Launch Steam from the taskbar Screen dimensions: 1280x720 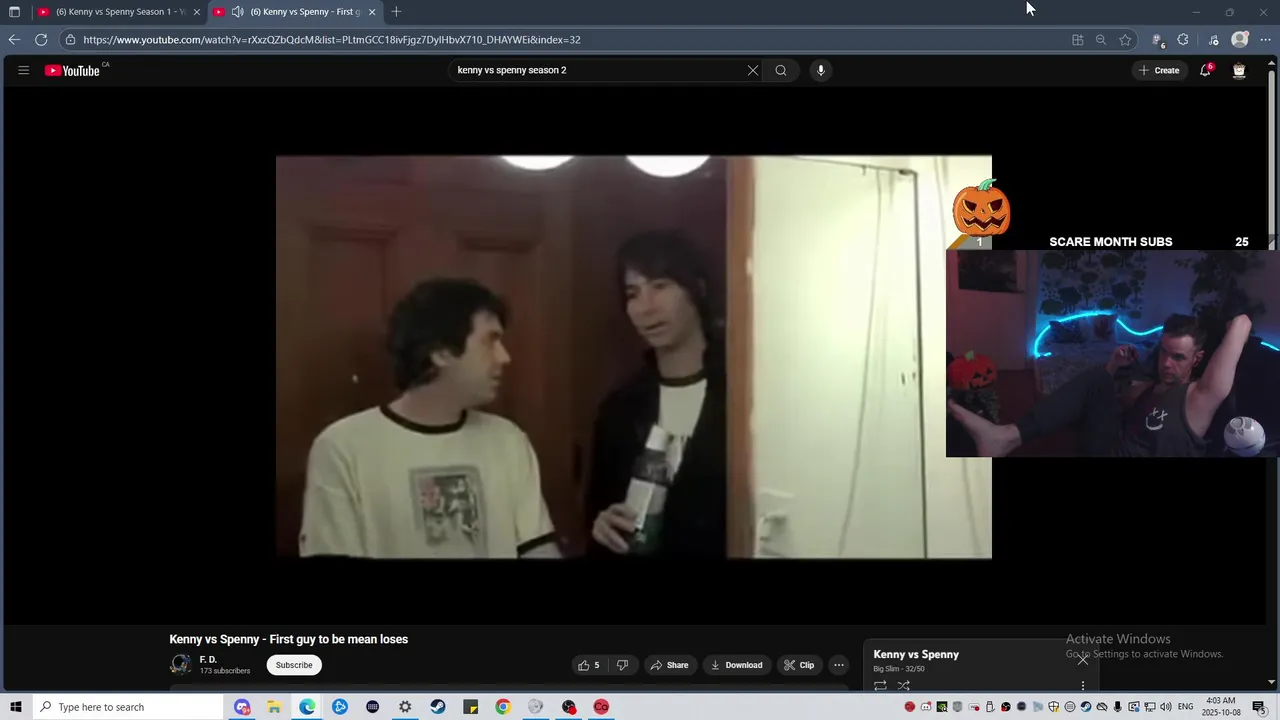point(438,707)
